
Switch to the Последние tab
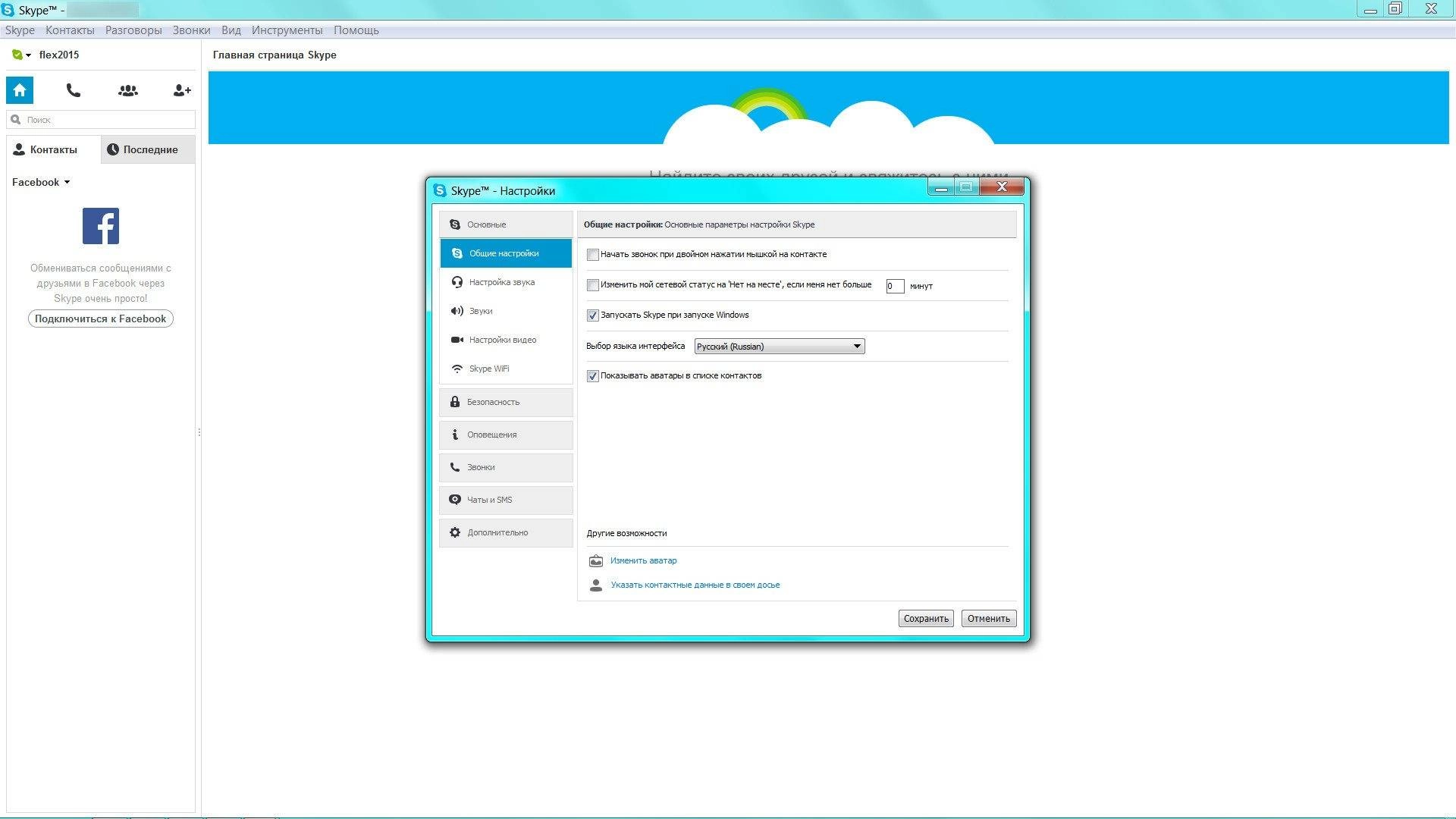click(148, 149)
